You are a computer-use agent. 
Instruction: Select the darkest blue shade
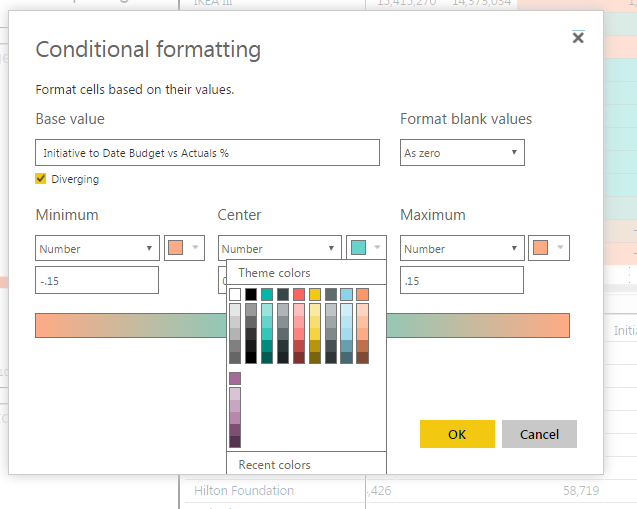pyautogui.click(x=347, y=357)
